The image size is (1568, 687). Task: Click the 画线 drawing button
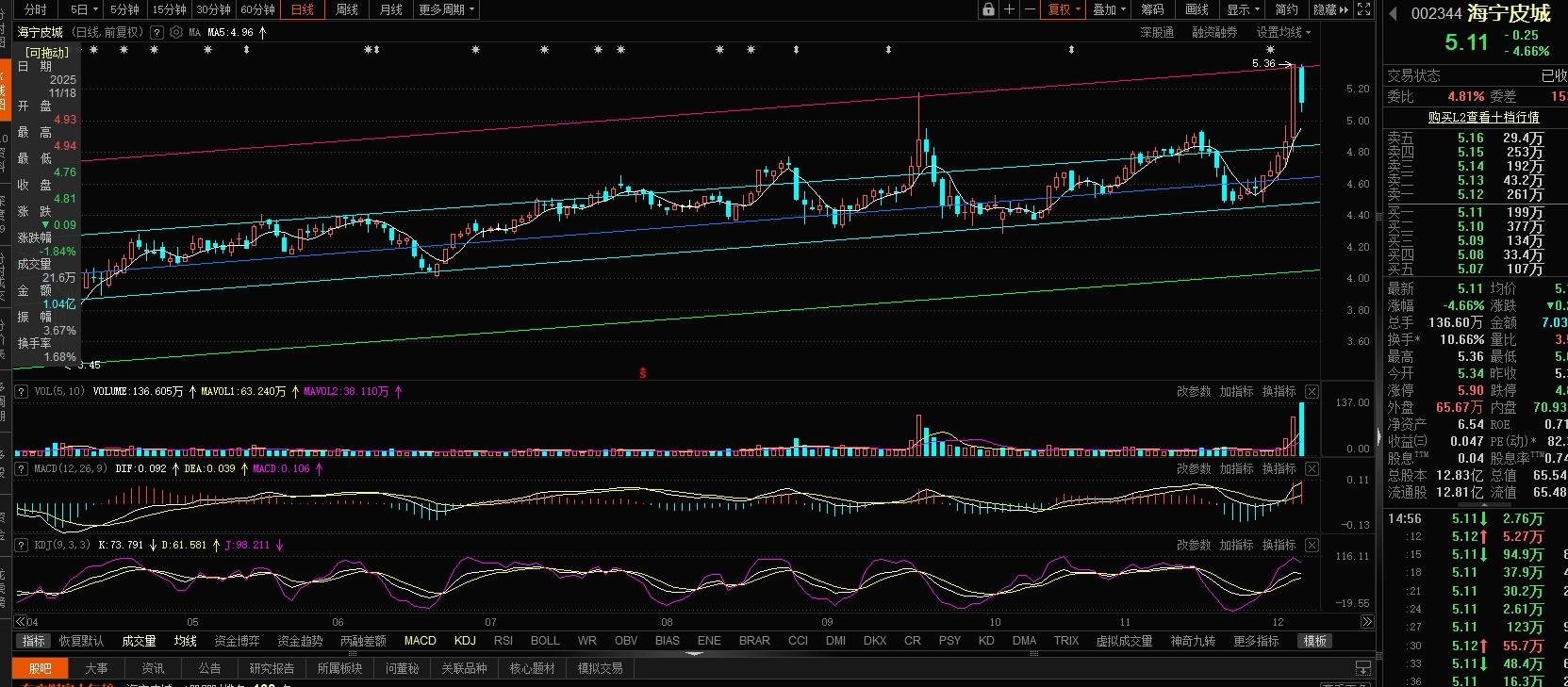(1197, 9)
